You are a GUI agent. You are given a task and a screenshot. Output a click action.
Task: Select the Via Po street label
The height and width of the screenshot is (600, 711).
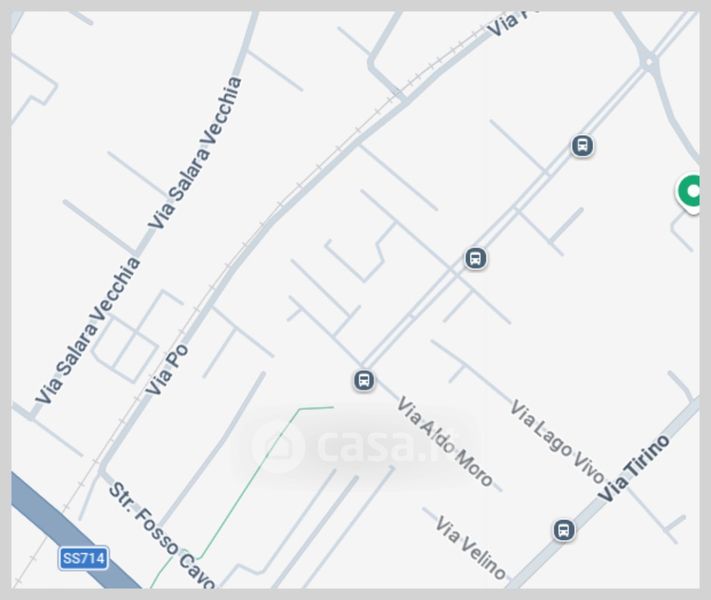click(166, 370)
